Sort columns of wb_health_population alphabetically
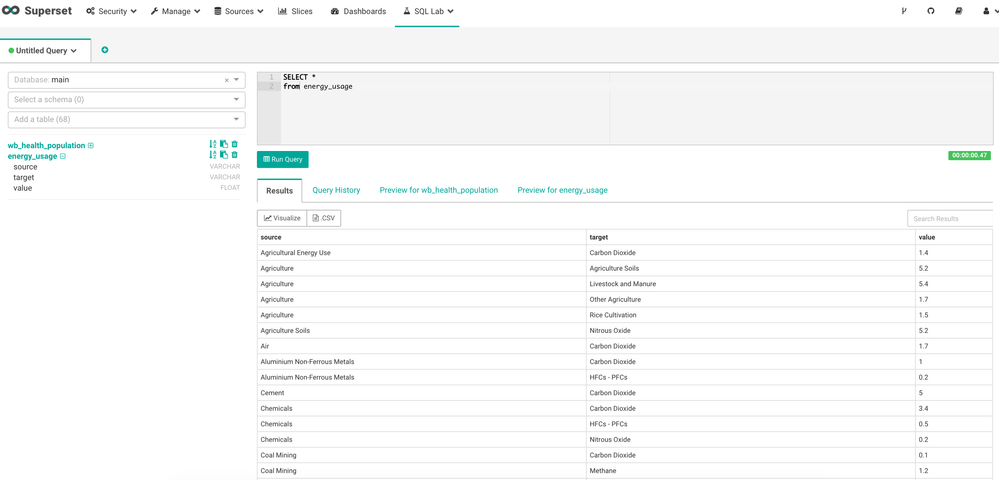Screen dimensions: 999x480 point(213,145)
